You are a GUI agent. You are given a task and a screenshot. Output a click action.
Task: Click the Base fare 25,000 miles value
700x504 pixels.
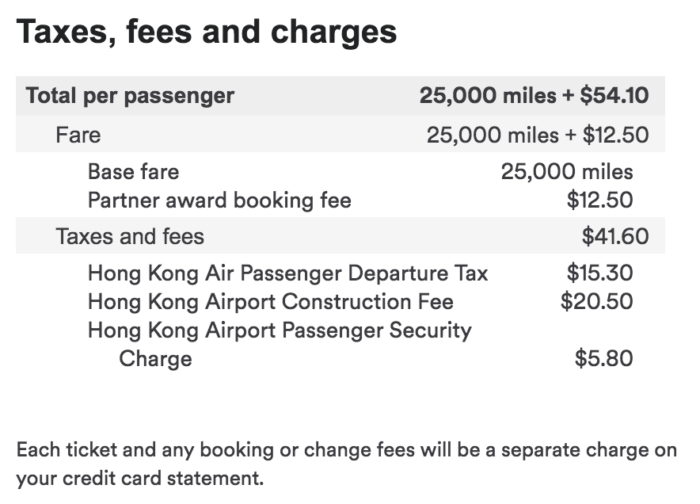[567, 172]
